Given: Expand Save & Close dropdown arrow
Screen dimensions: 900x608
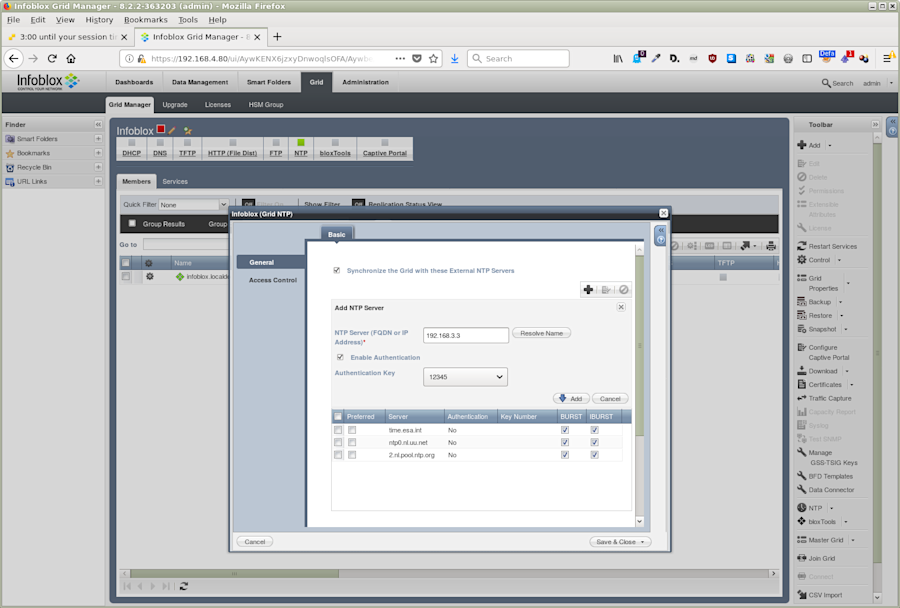Looking at the screenshot, I should [x=643, y=542].
